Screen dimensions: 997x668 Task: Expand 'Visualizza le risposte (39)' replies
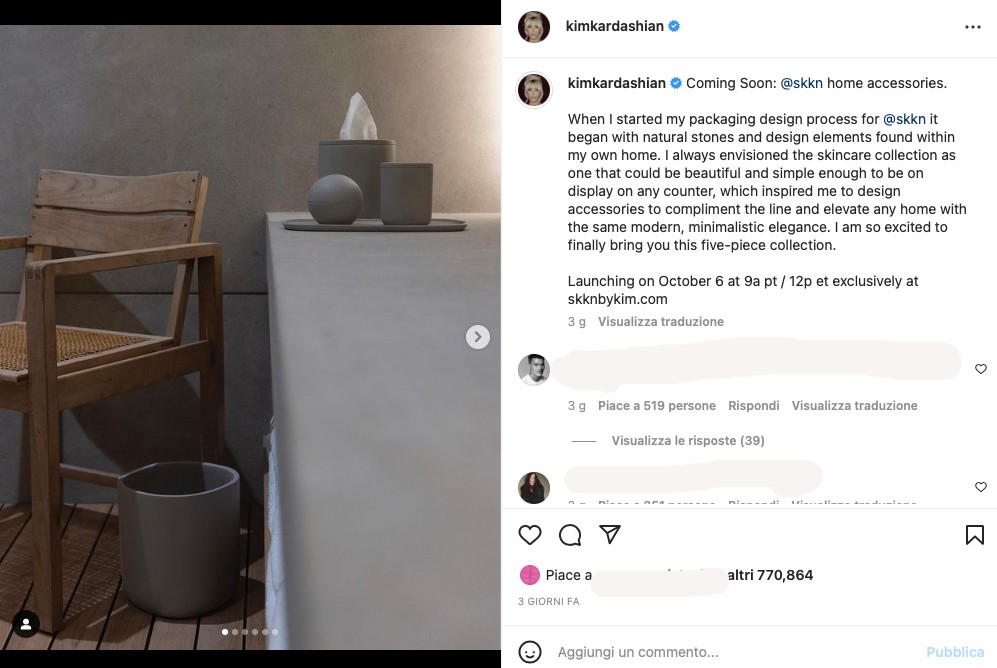click(687, 440)
